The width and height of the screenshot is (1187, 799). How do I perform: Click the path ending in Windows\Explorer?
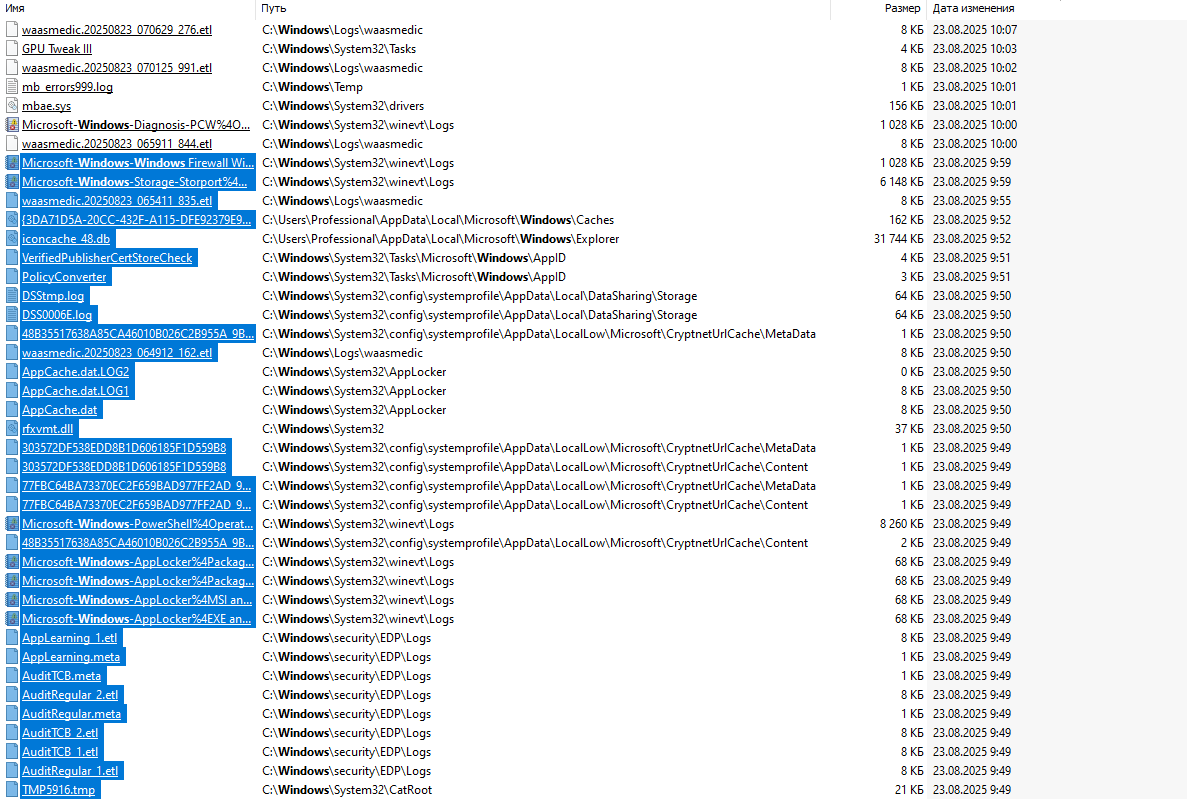pos(441,239)
